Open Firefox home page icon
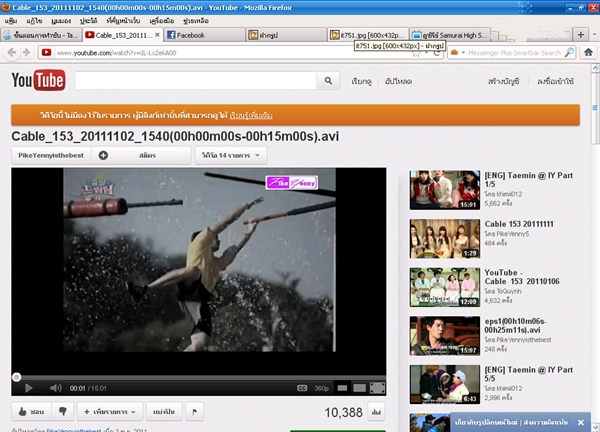This screenshot has width=600, height=432. pos(588,52)
